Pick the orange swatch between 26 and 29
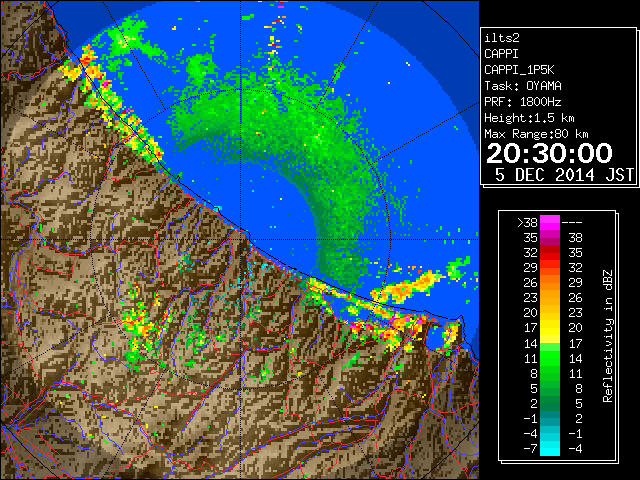This screenshot has height=480, width=640. coord(550,282)
